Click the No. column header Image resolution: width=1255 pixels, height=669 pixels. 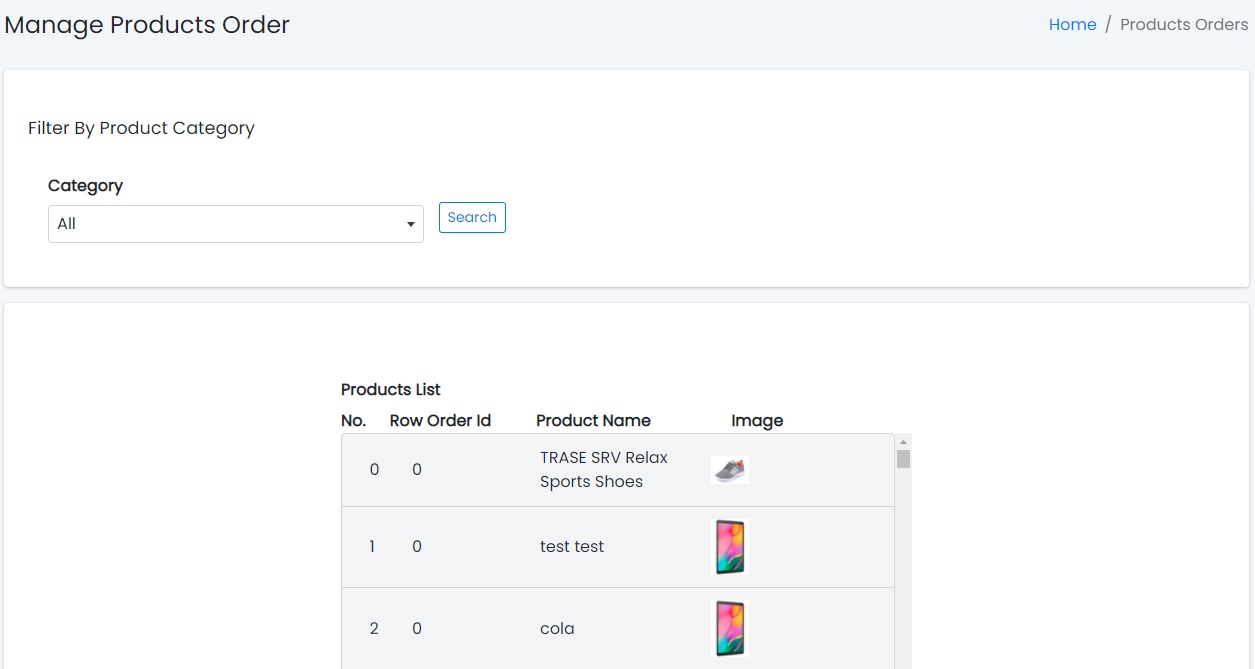[353, 421]
